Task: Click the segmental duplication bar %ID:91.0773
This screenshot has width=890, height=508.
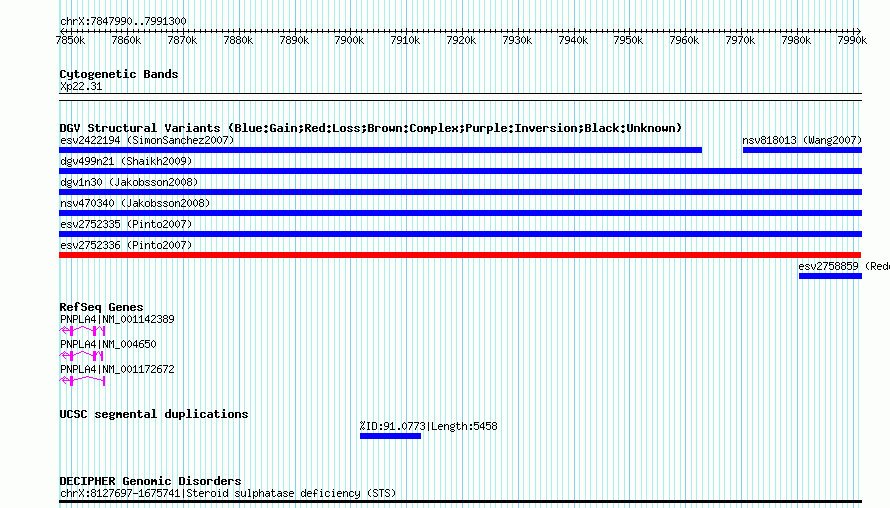Action: (391, 436)
